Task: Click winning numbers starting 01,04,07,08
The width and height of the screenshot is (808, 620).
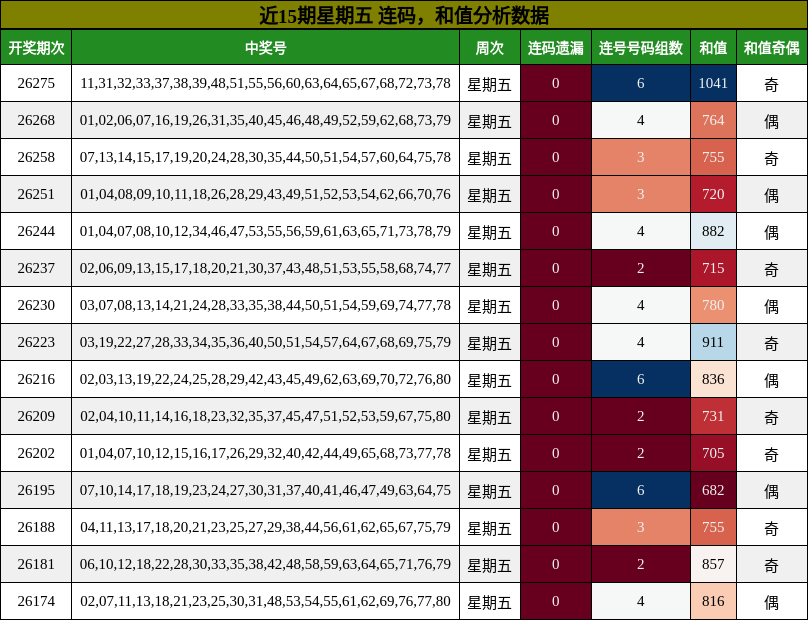Action: coord(265,231)
